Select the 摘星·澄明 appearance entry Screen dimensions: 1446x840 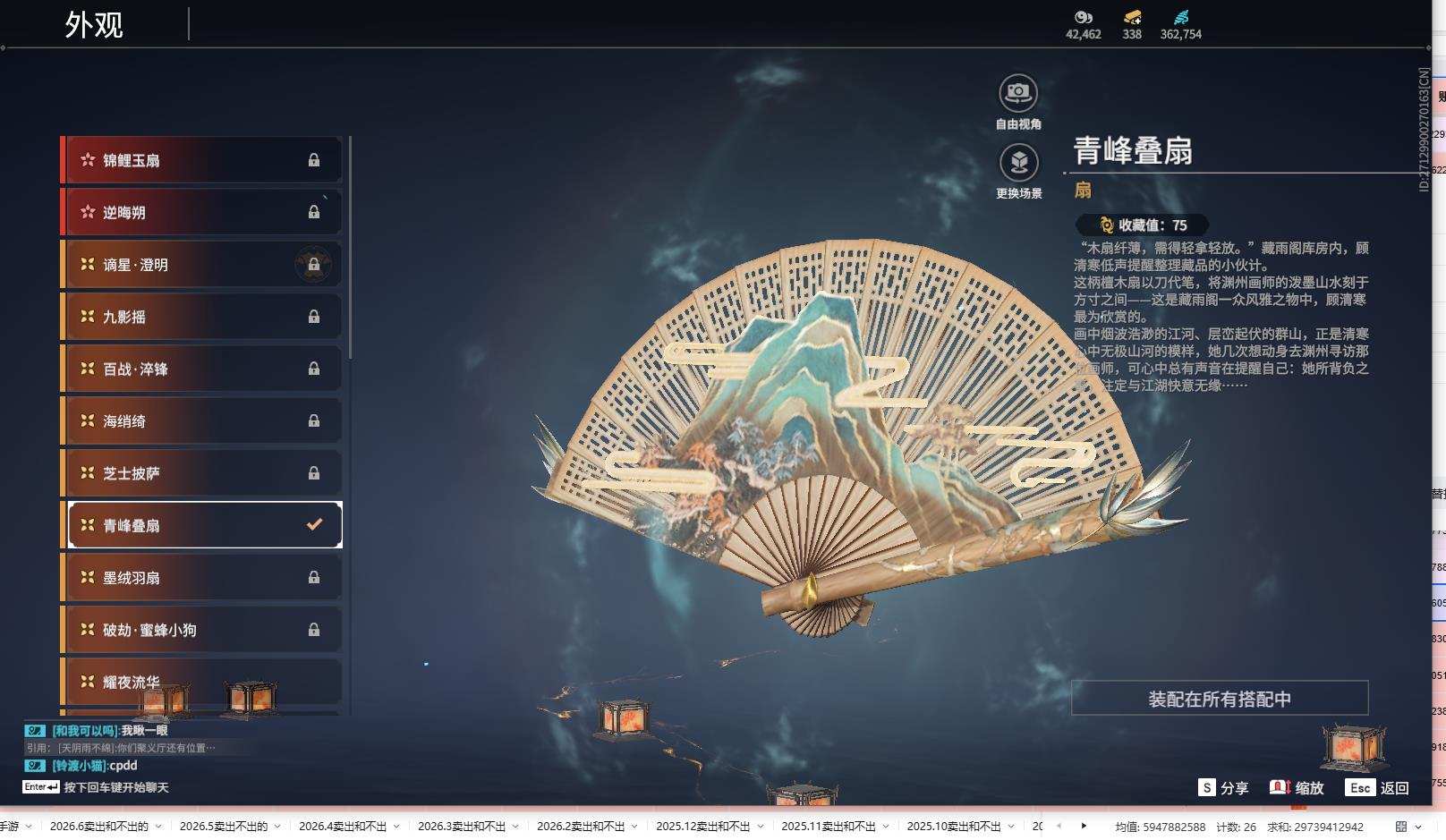coord(201,265)
